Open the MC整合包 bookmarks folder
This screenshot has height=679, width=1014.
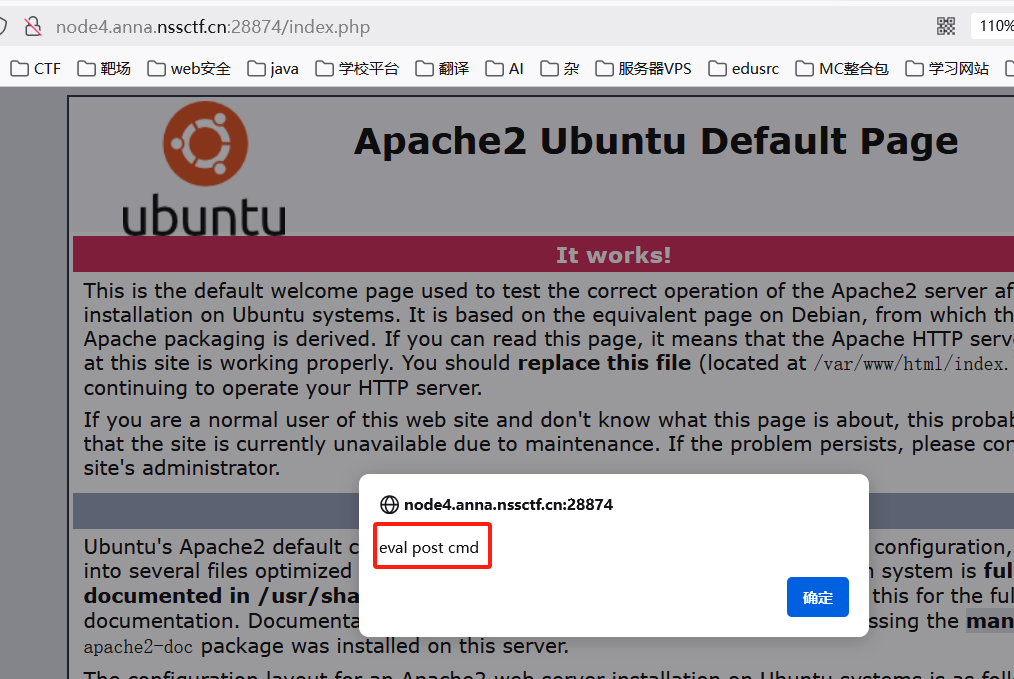point(842,69)
